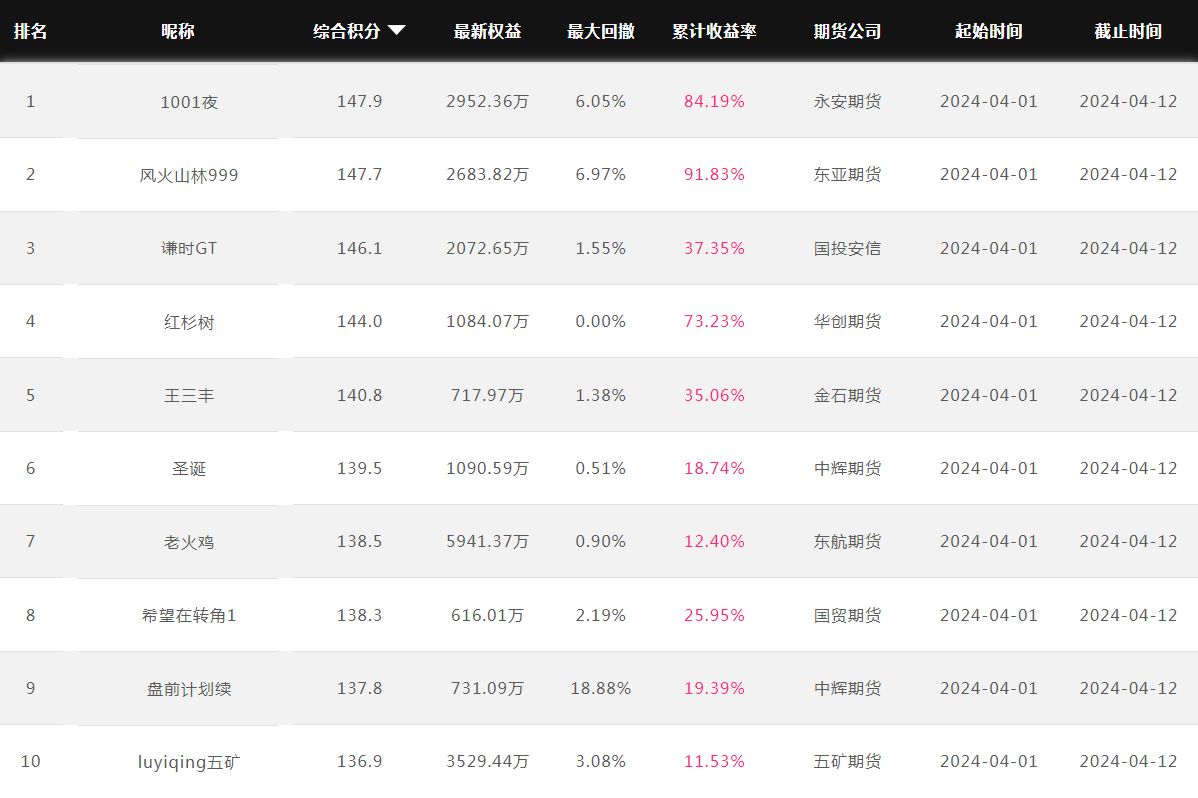Sort by the 综合积分 down-arrow icon
This screenshot has height=798, width=1198.
point(396,31)
